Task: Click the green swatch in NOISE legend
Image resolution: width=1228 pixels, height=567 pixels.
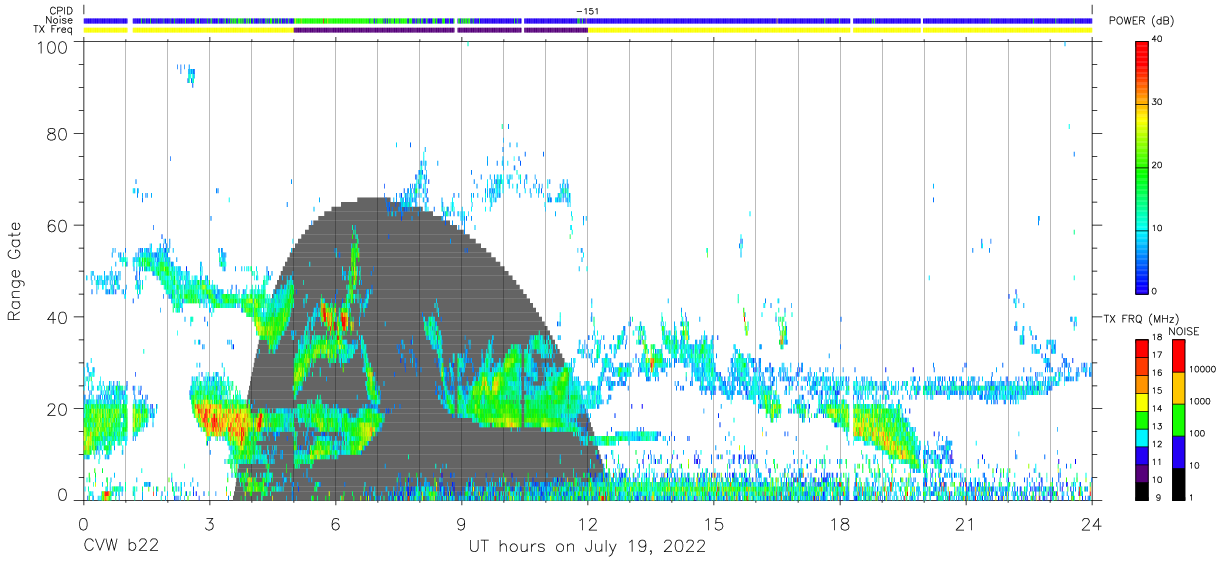Action: [x=1177, y=419]
